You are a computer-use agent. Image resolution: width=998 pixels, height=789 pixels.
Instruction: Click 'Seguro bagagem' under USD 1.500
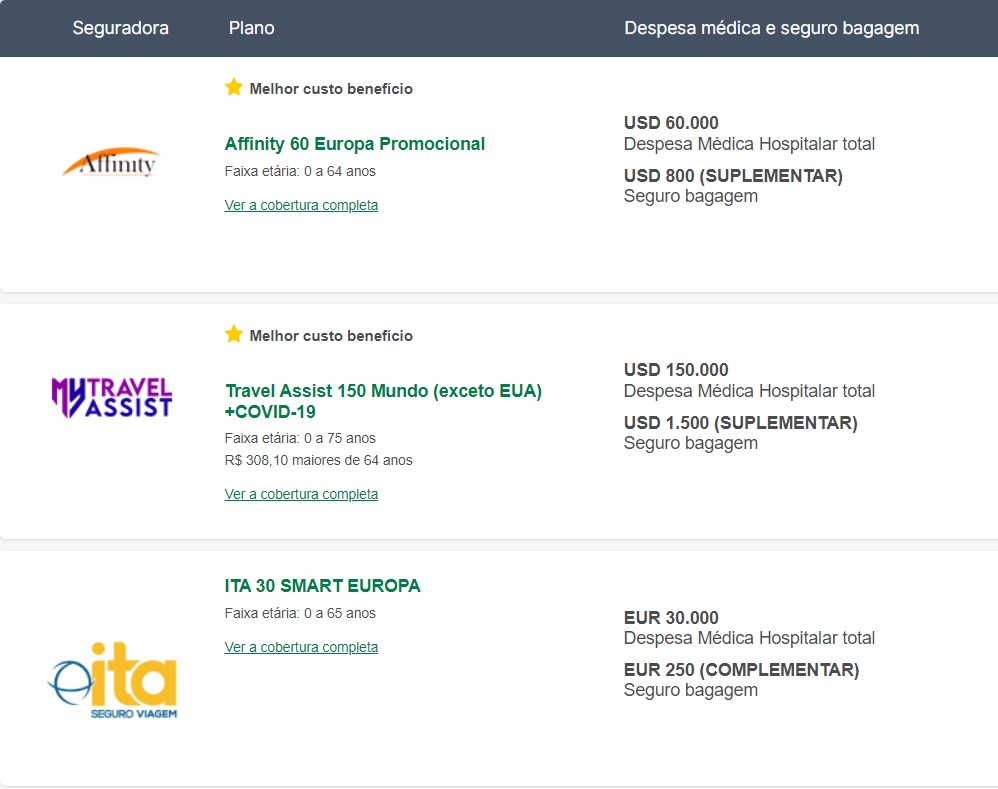[691, 443]
